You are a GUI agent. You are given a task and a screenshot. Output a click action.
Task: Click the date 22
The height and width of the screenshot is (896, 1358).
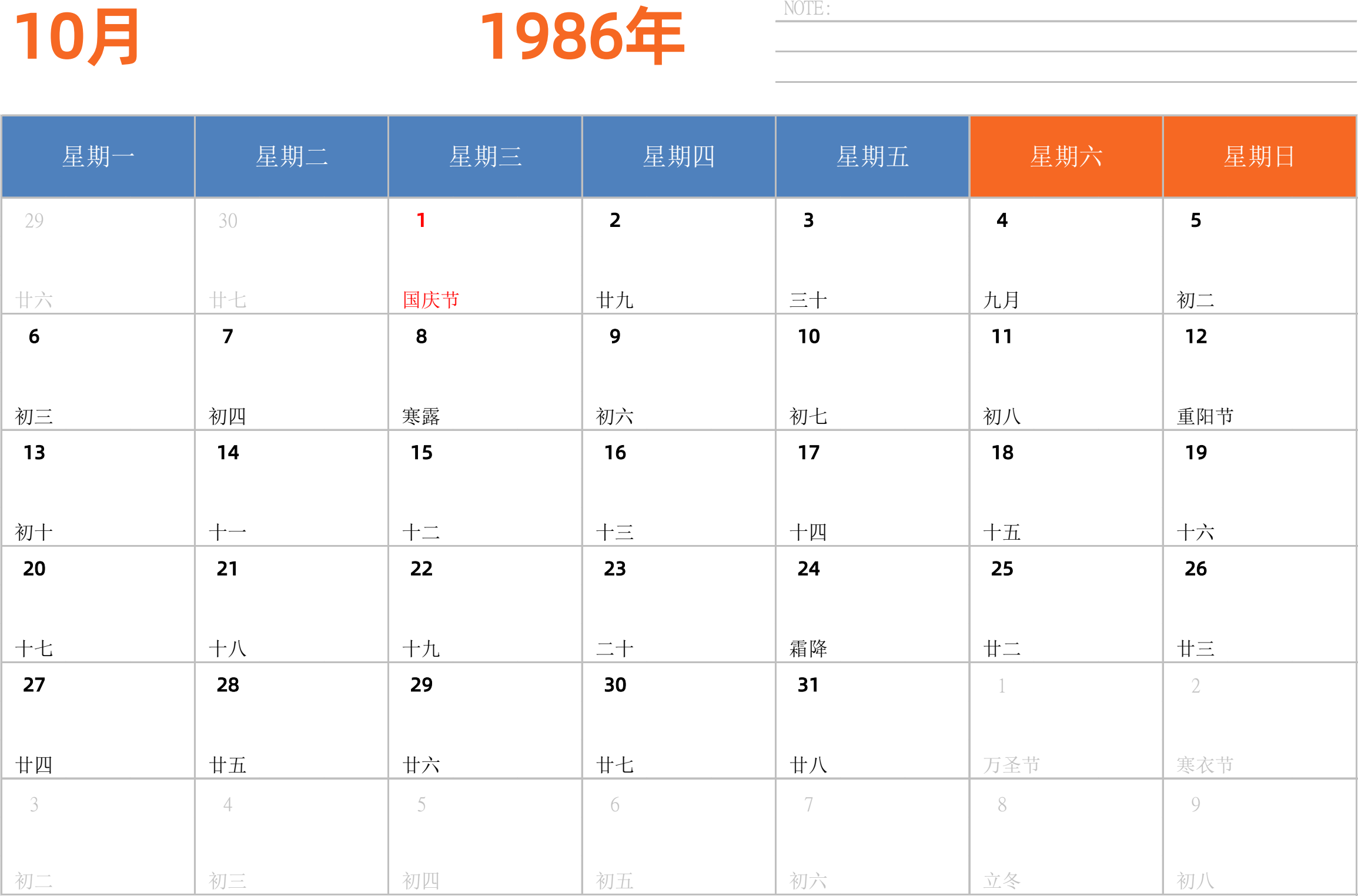(421, 569)
